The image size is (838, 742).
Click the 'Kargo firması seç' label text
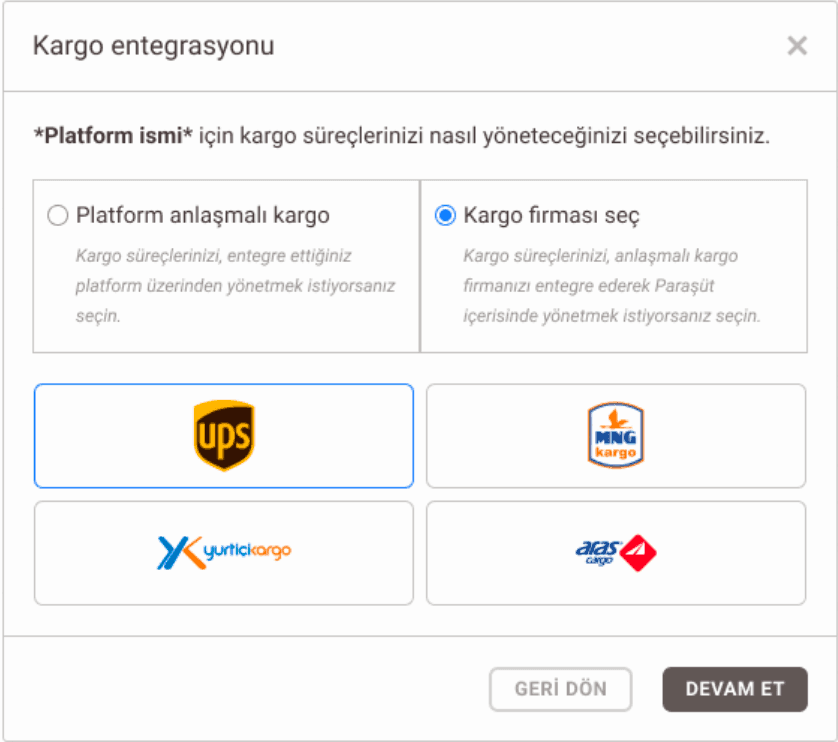click(551, 215)
